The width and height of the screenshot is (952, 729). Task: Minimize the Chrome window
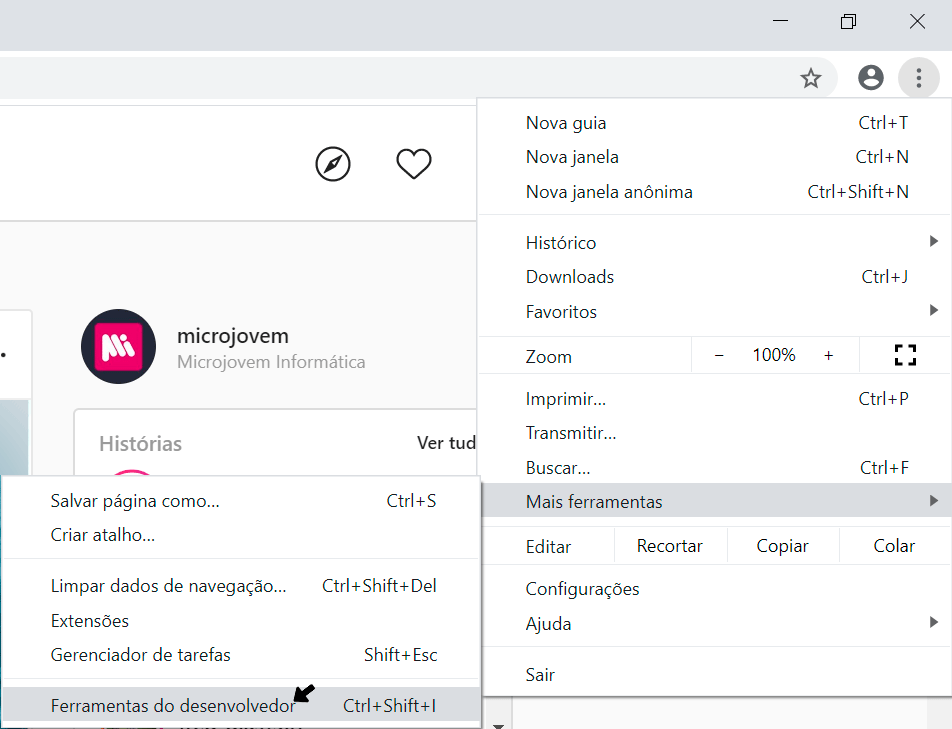(x=780, y=21)
